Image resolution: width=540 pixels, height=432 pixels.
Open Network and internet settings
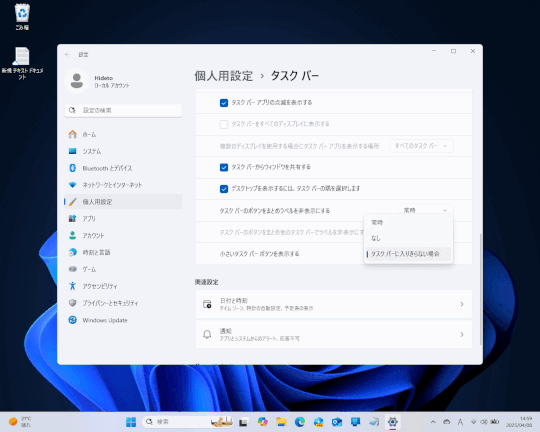pos(123,185)
